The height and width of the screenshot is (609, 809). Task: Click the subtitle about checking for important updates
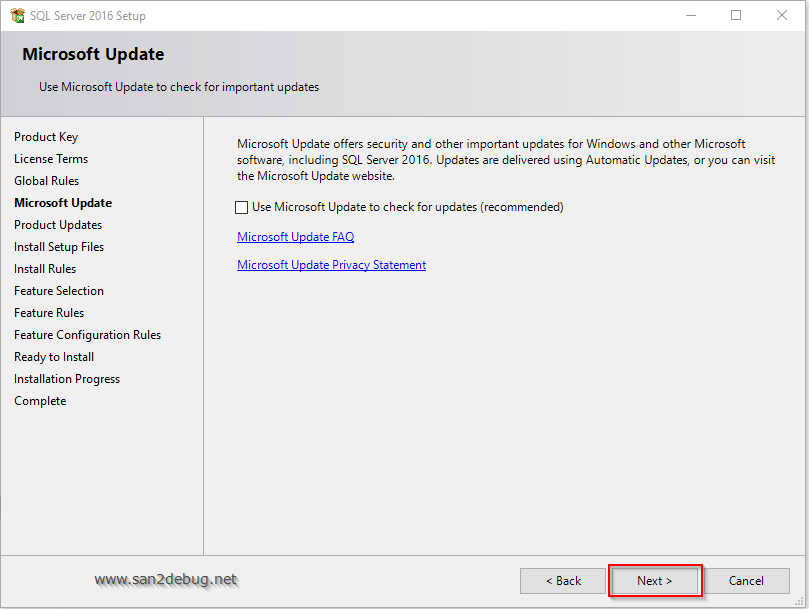click(x=179, y=87)
